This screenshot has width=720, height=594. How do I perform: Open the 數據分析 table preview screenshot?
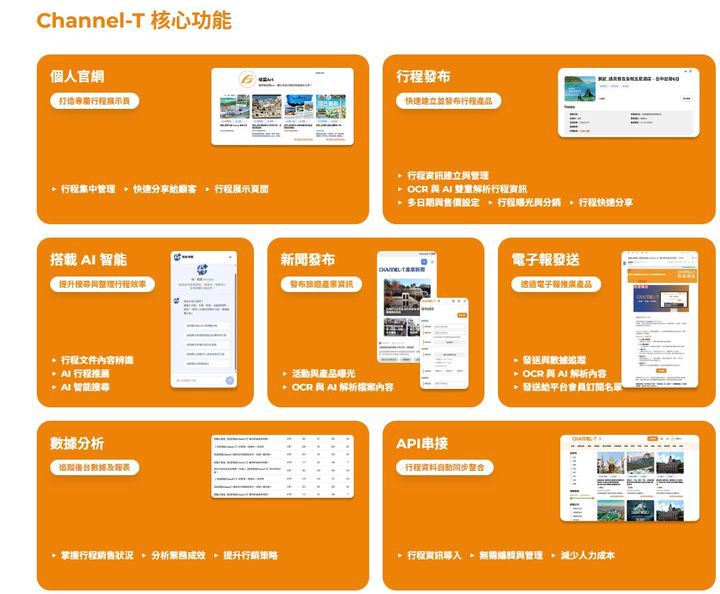pyautogui.click(x=282, y=466)
